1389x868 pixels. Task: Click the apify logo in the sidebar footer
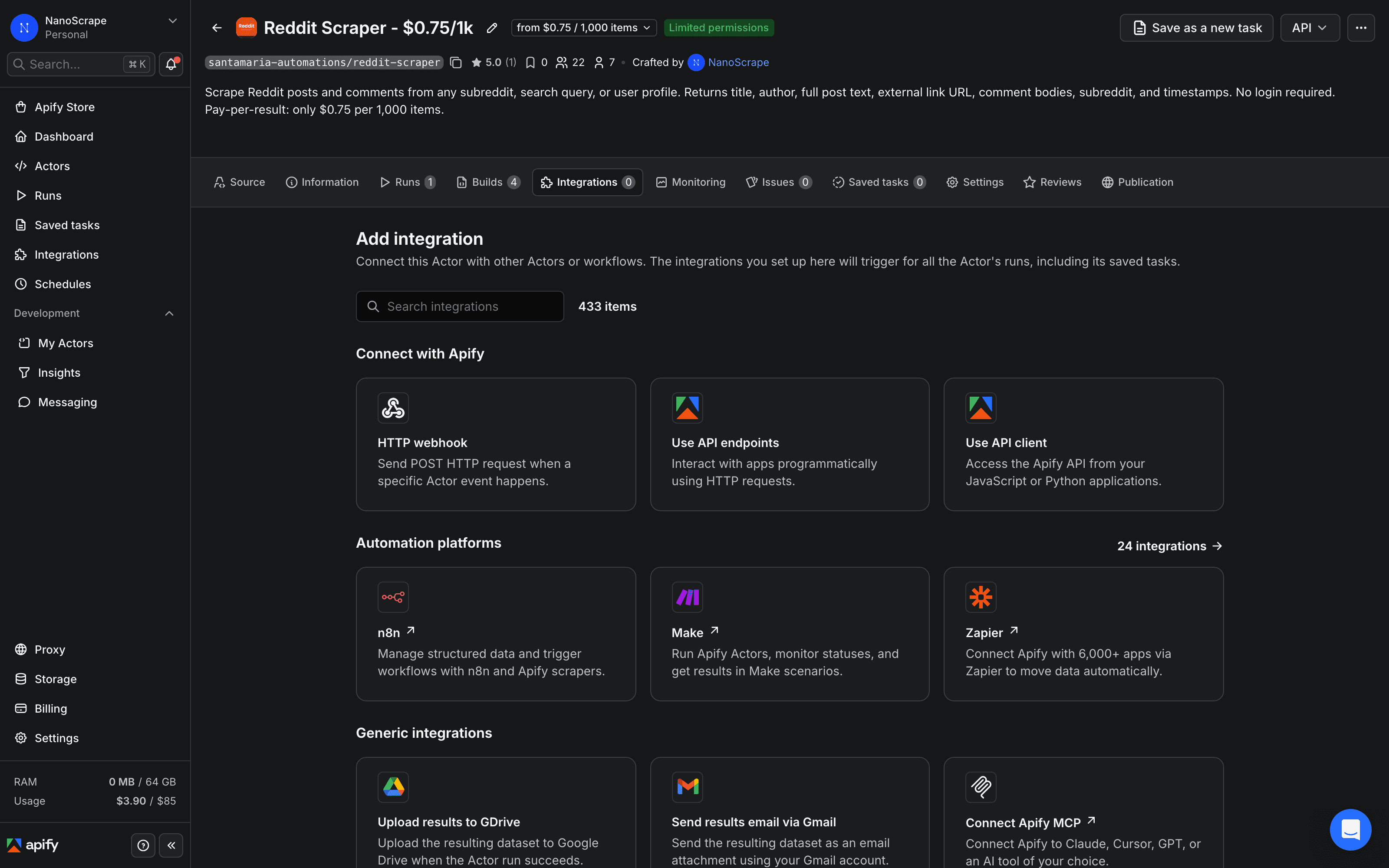(x=33, y=845)
